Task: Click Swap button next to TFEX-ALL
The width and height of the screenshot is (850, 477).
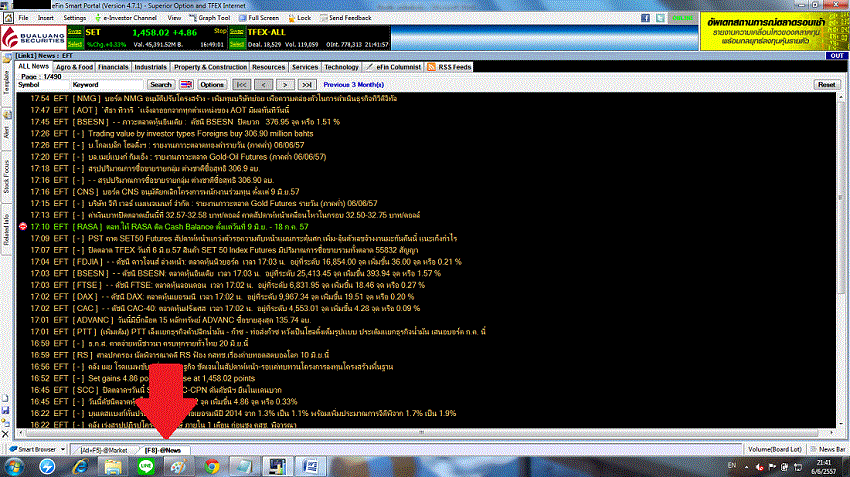Action: pyautogui.click(x=237, y=32)
